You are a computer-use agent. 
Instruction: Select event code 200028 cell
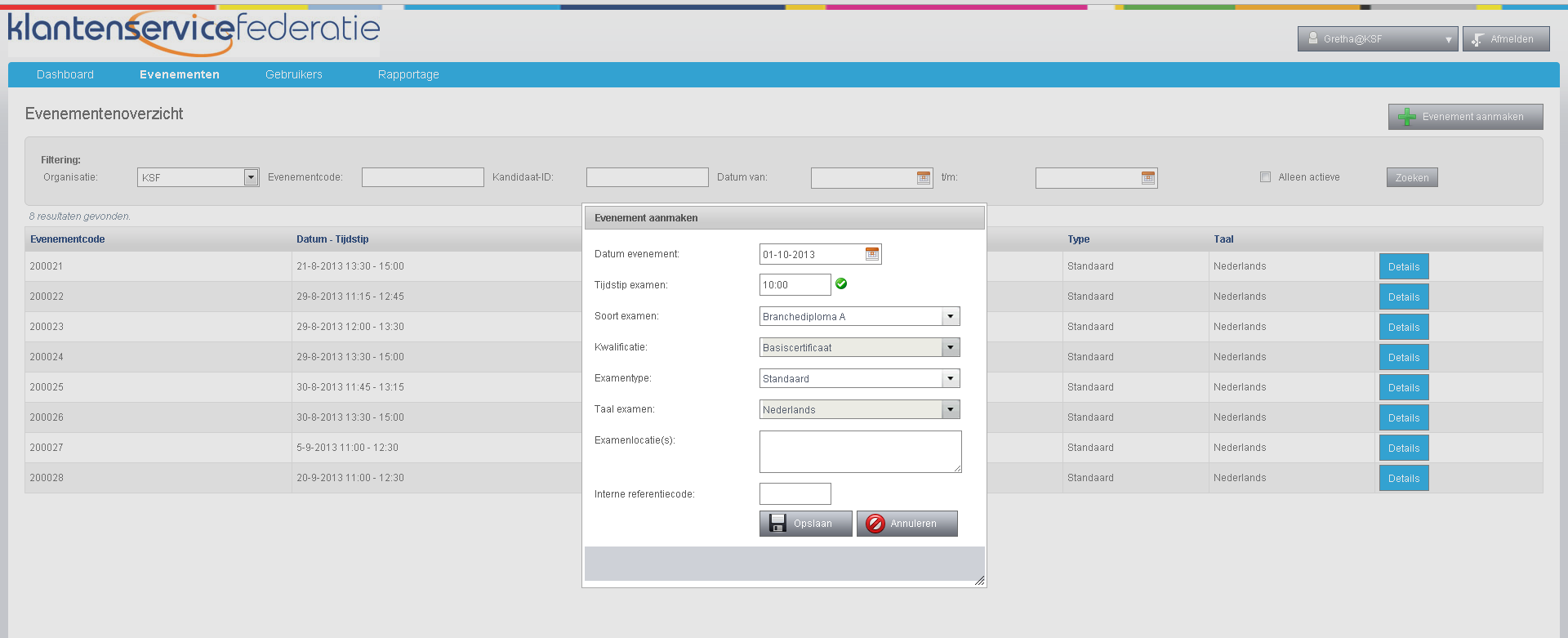point(158,478)
